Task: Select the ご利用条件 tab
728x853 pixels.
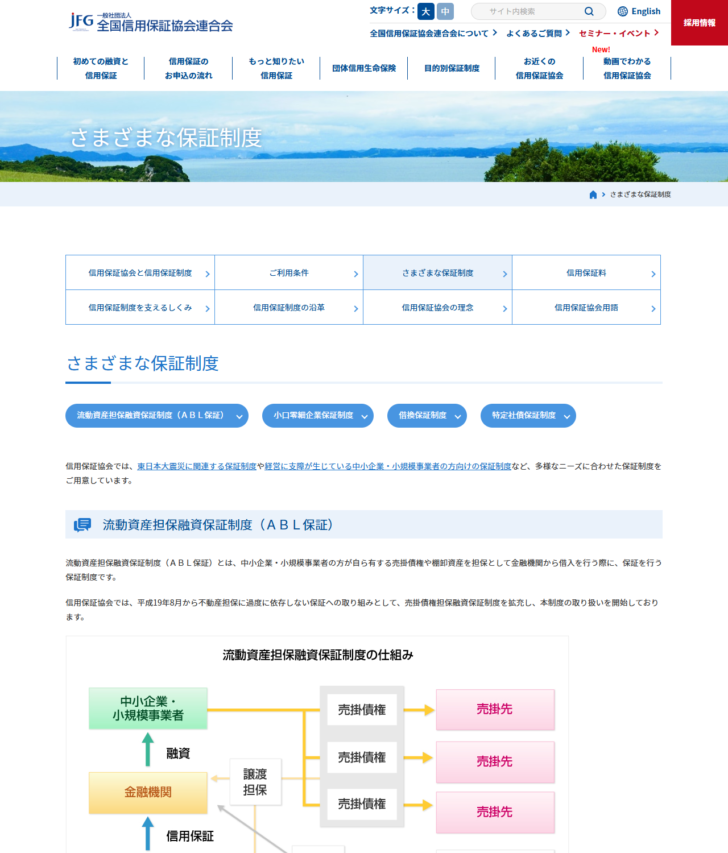Action: tap(289, 273)
